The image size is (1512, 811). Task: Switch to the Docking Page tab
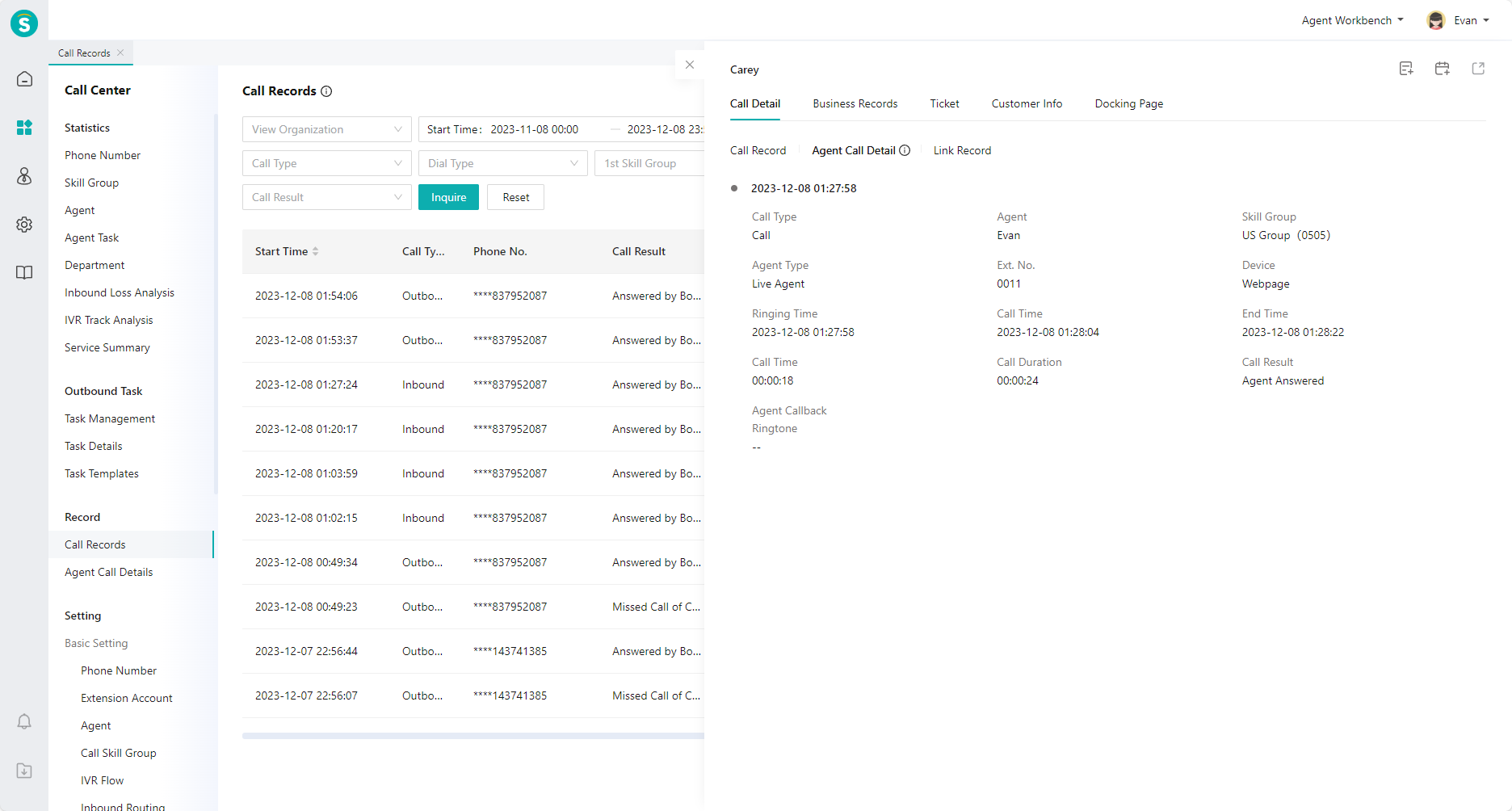click(x=1129, y=103)
